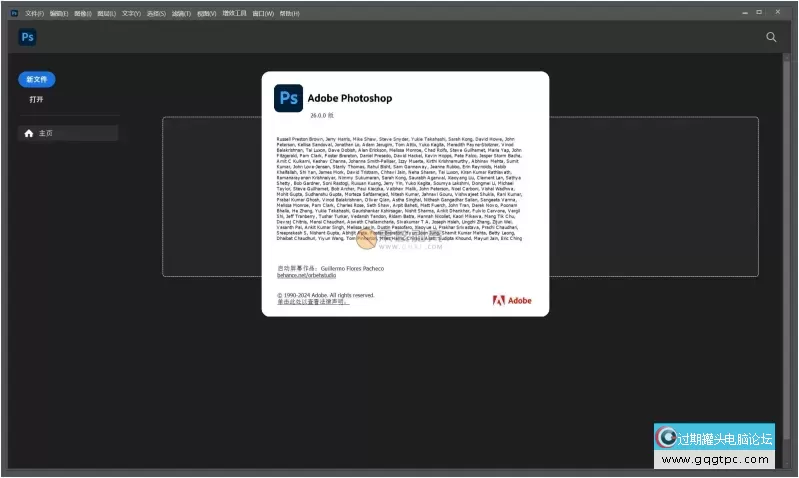Click the small Ps icon in the title bar

tap(14, 15)
